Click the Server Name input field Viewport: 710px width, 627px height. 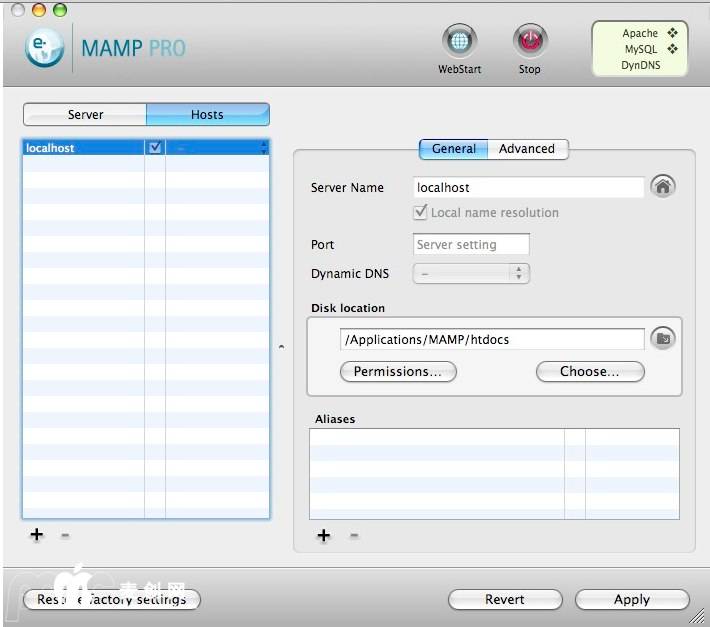tap(528, 187)
